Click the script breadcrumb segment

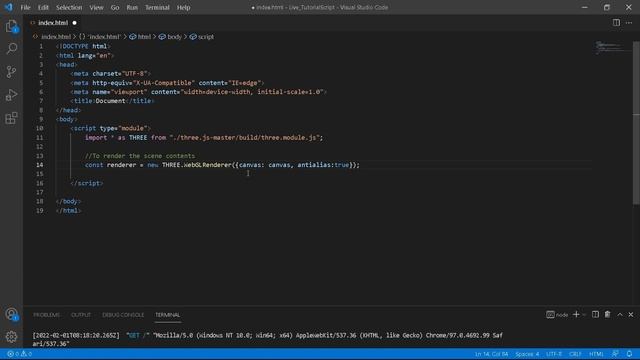[x=202, y=37]
